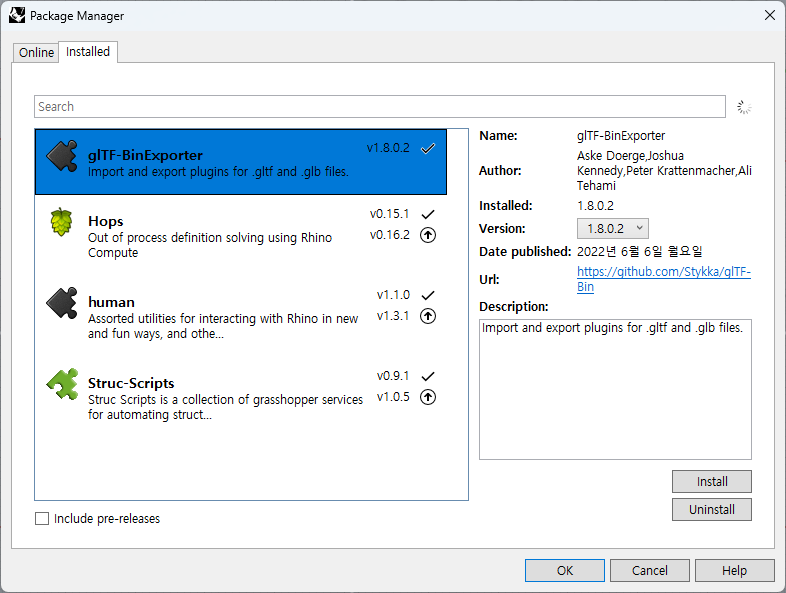Open Help for Package Manager
786x593 pixels.
[734, 570]
